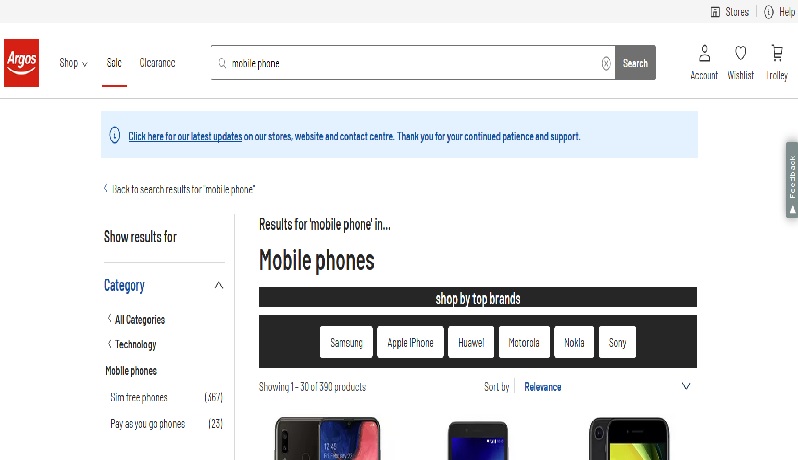The height and width of the screenshot is (460, 798).
Task: Click the magnifier icon in search box
Action: 222,63
